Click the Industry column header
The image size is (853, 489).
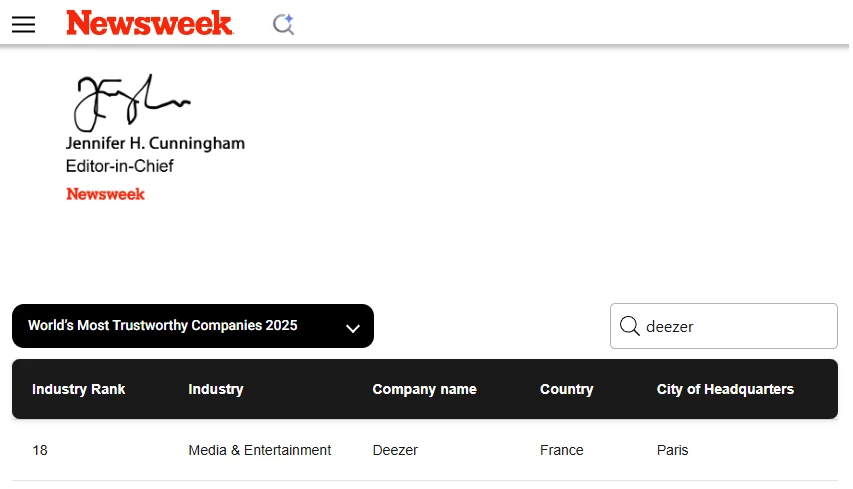coord(216,389)
